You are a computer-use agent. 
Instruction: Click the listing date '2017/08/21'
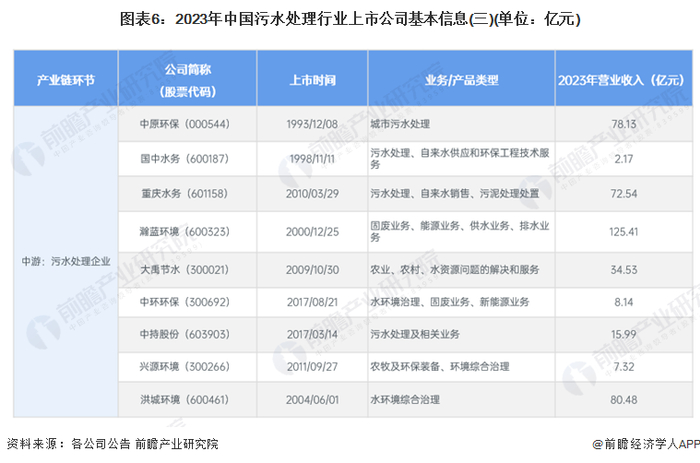tap(312, 302)
